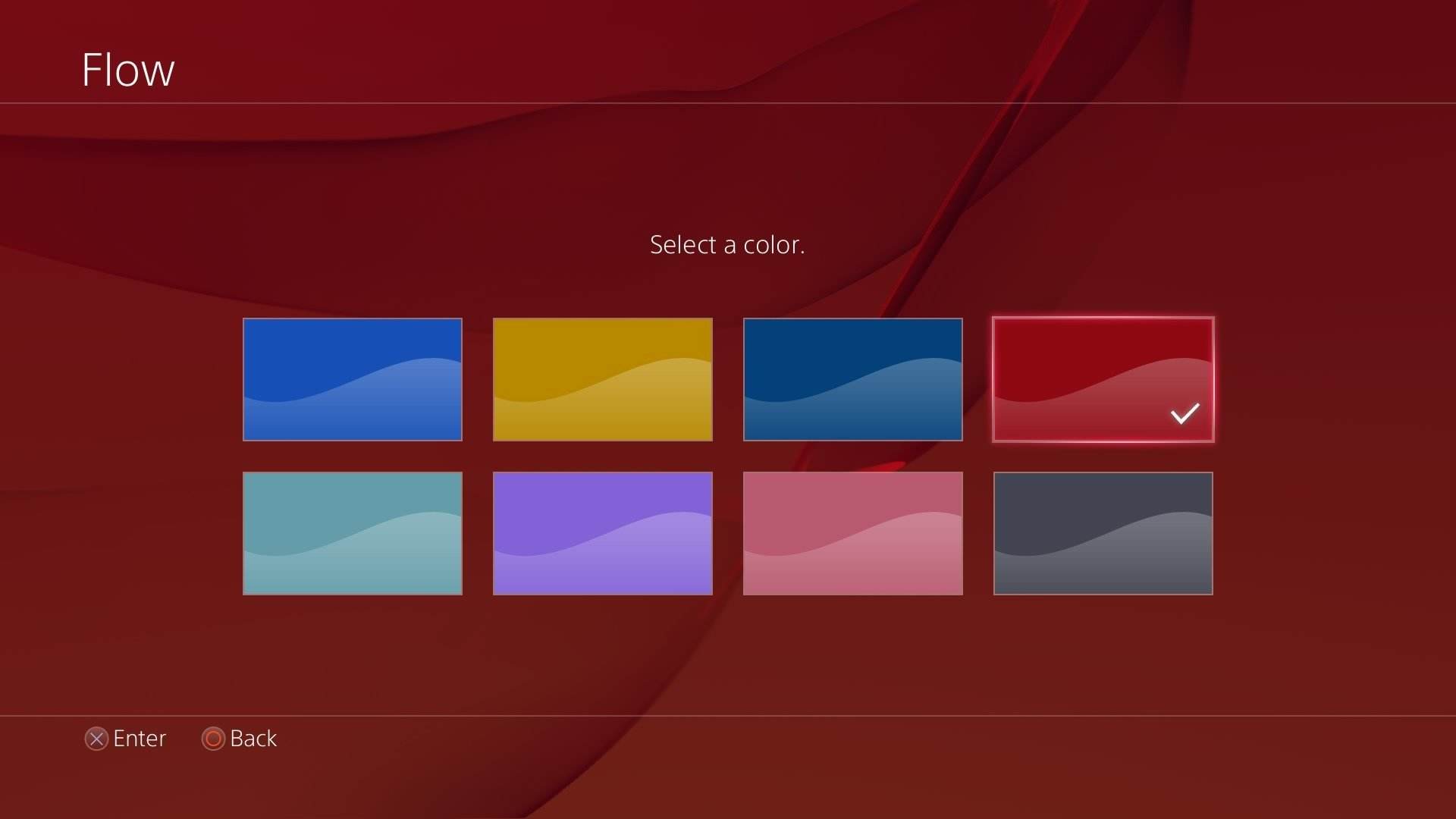Select the bright blue color swatch

coord(352,379)
